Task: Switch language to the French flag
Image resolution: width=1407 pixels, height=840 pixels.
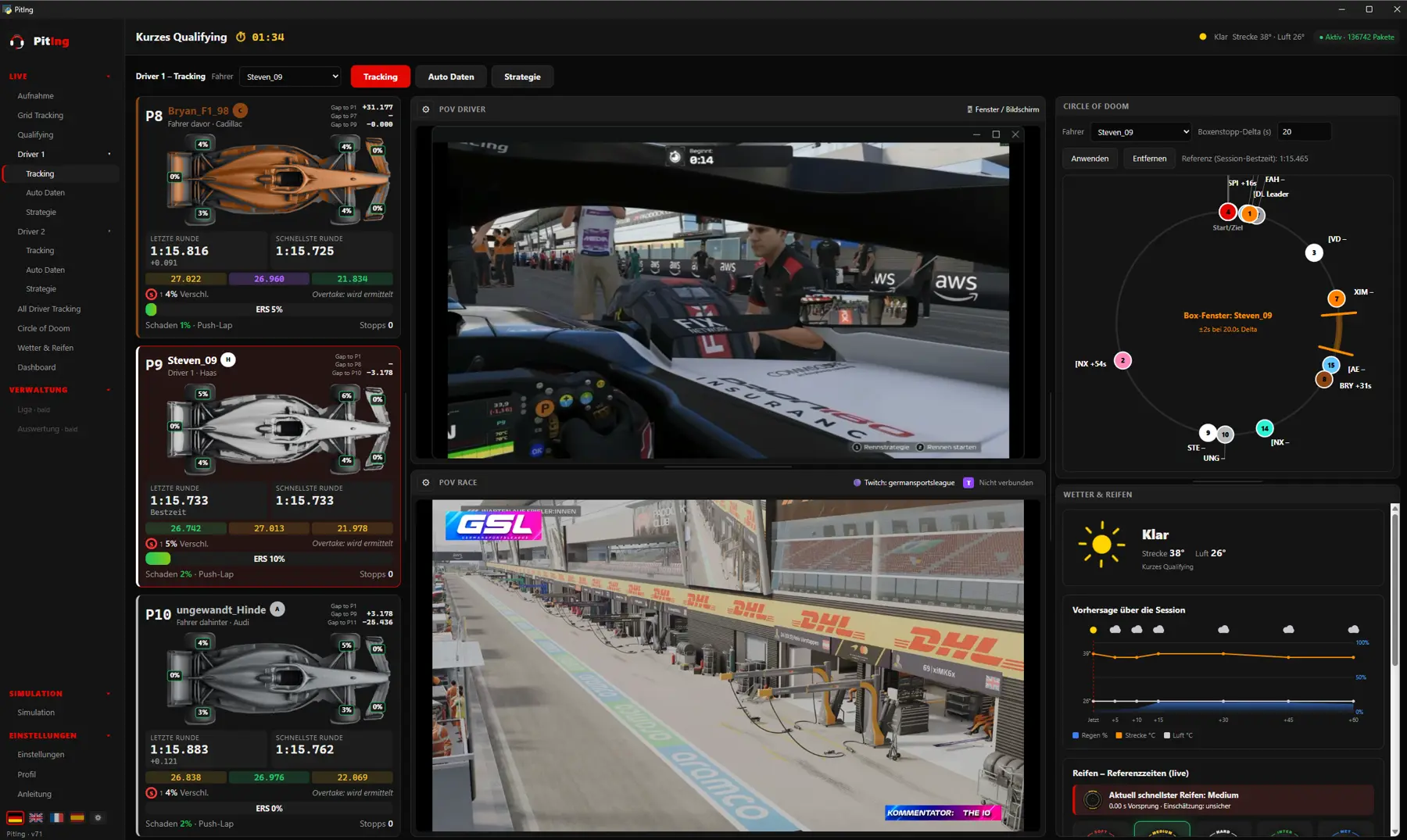Action: (56, 817)
